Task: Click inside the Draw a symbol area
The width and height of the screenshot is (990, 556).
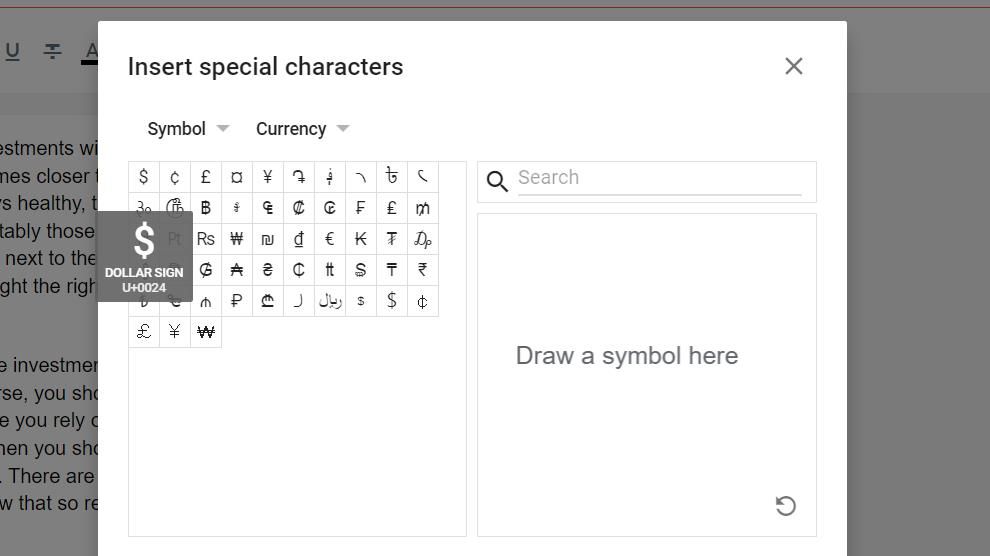Action: tap(646, 400)
